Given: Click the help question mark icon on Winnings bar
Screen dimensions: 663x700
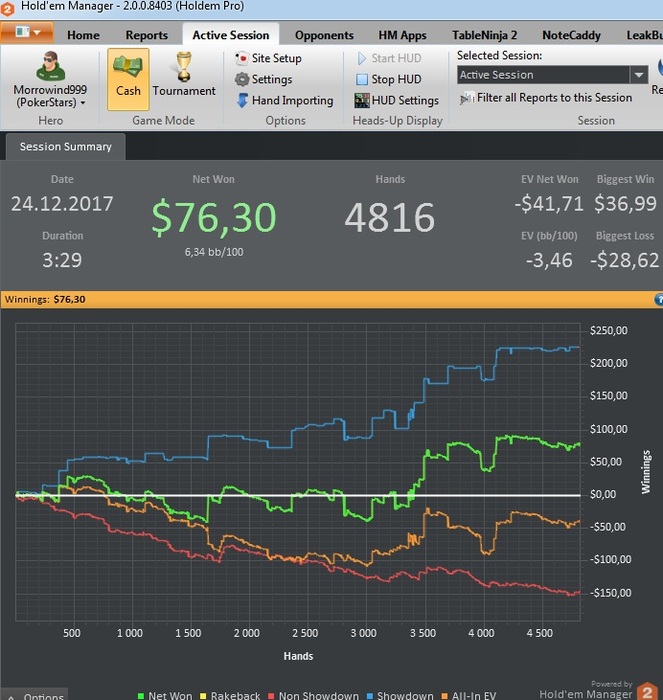Looking at the screenshot, I should click(659, 300).
